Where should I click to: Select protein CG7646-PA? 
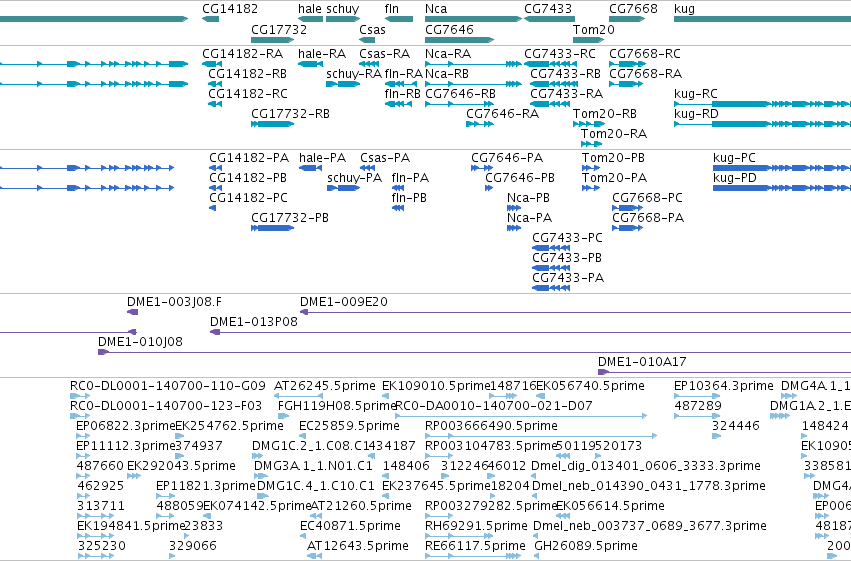(x=507, y=158)
